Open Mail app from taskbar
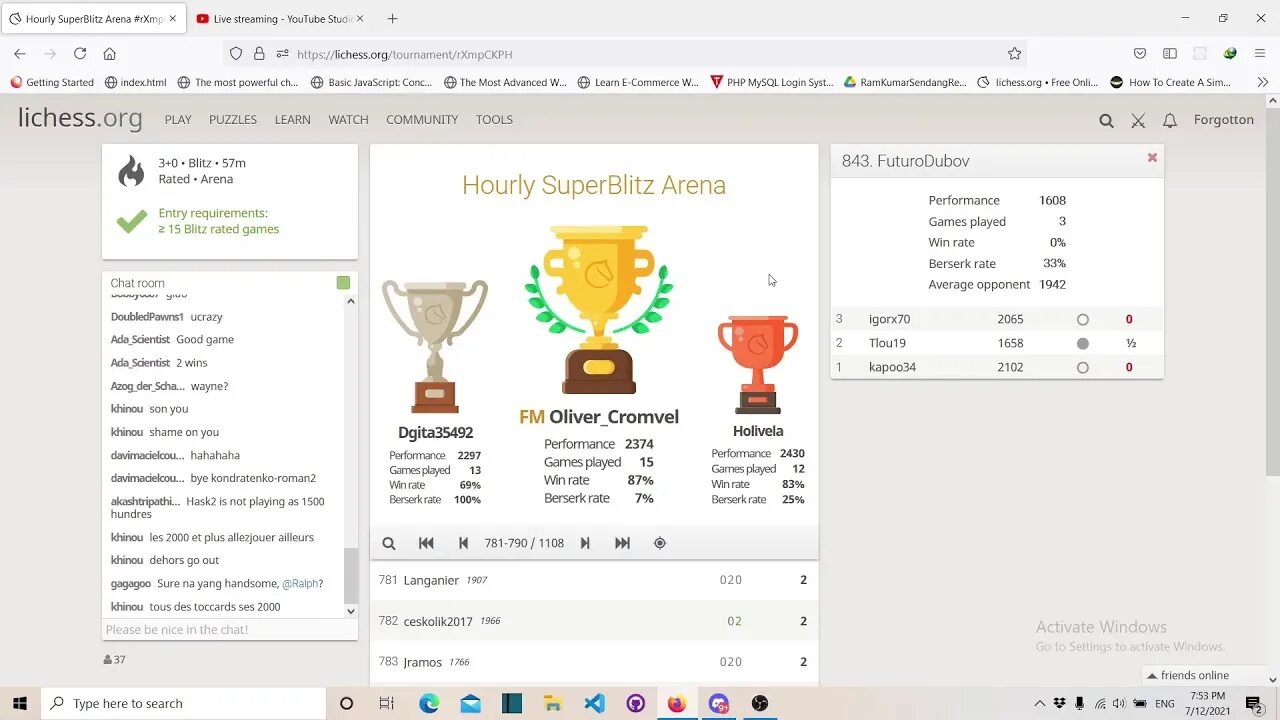Viewport: 1280px width, 720px height. [470, 703]
